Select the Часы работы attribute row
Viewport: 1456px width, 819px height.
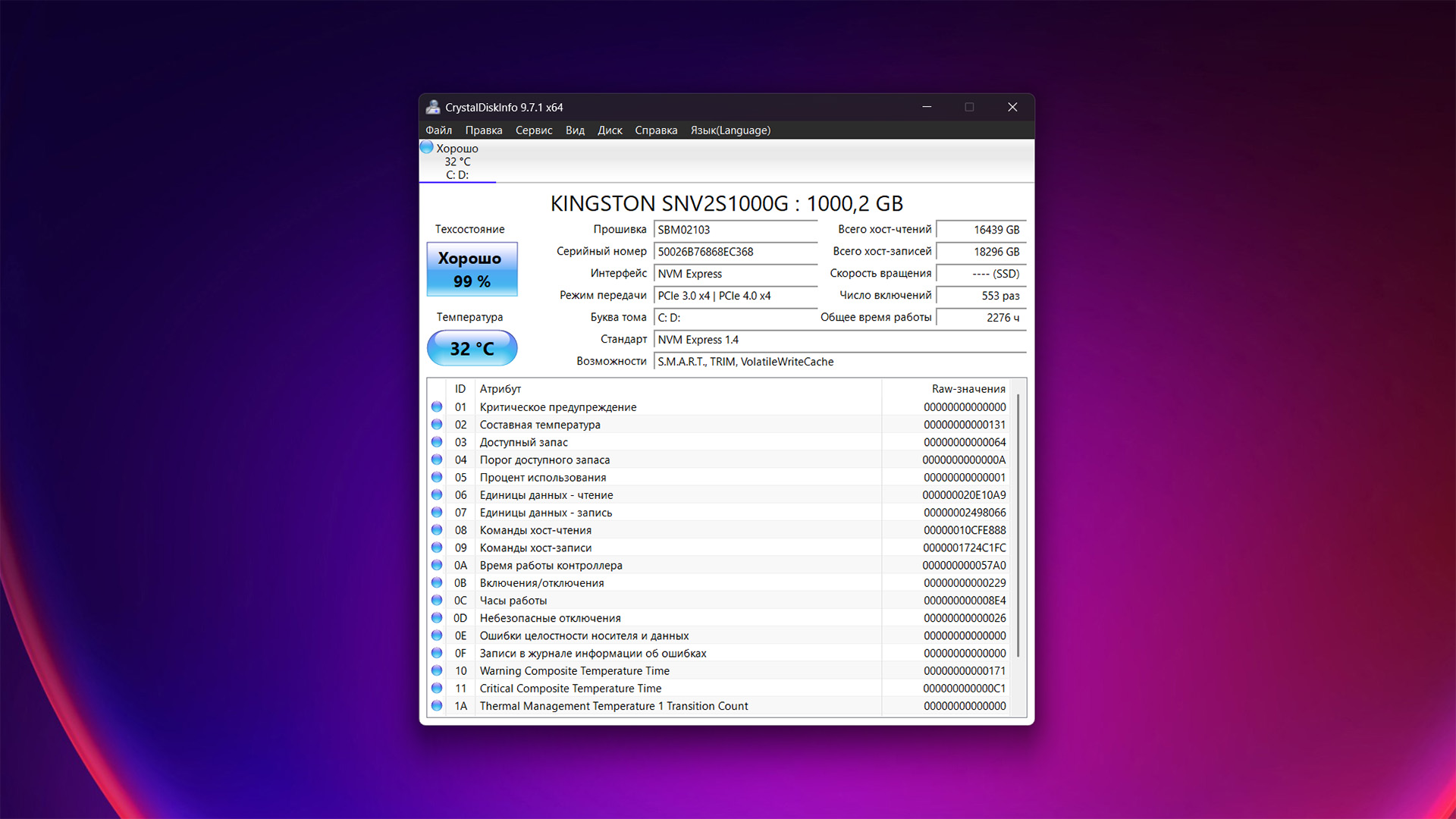coord(719,600)
